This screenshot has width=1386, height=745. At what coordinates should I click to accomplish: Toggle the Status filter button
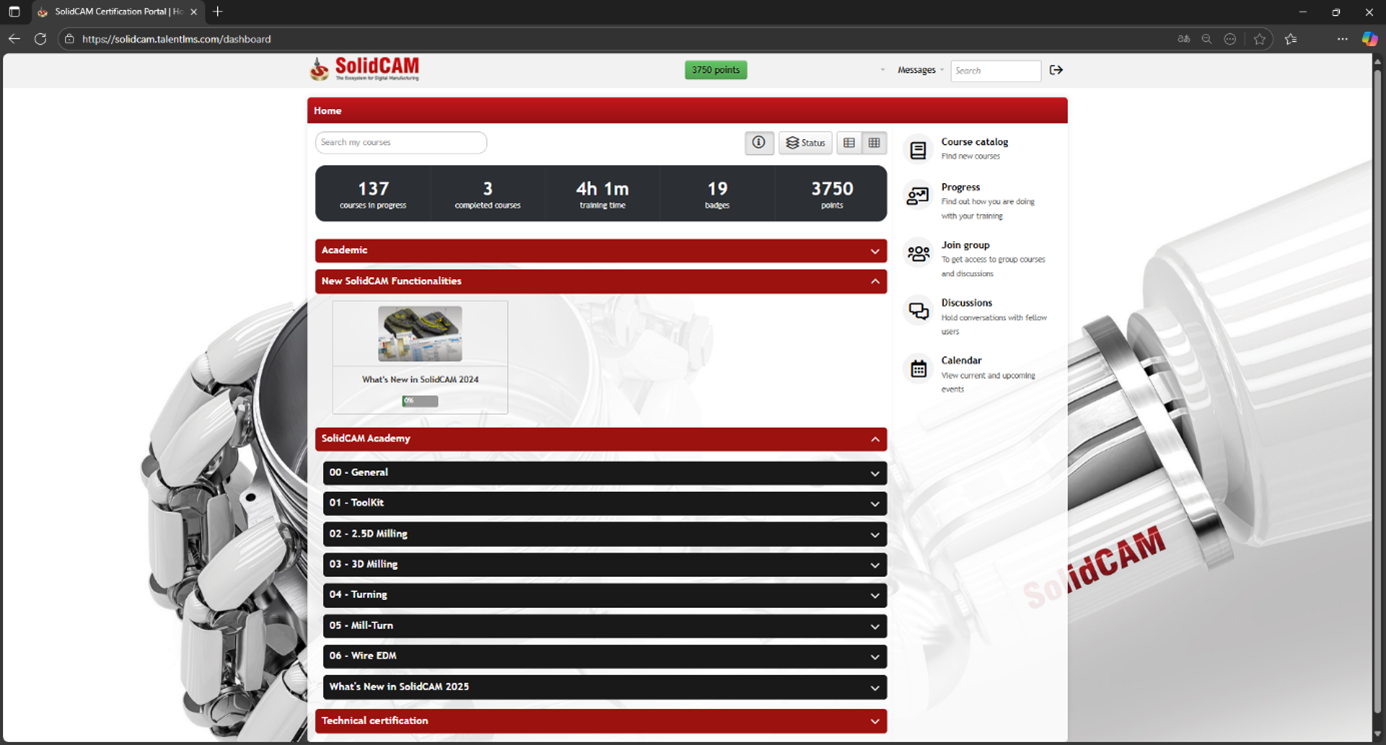805,143
